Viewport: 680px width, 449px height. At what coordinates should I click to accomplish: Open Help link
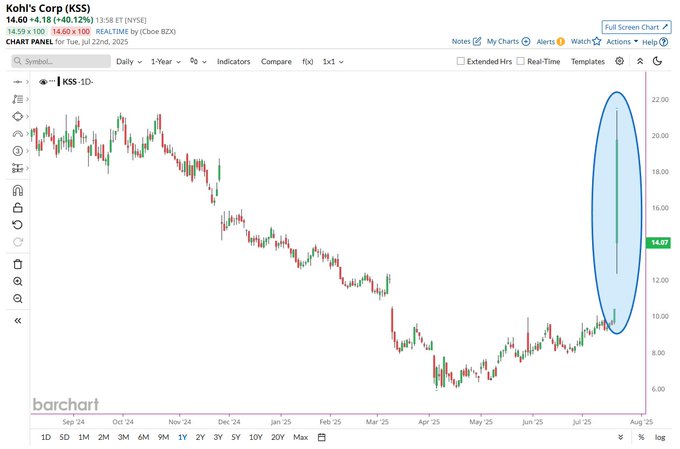coord(655,42)
